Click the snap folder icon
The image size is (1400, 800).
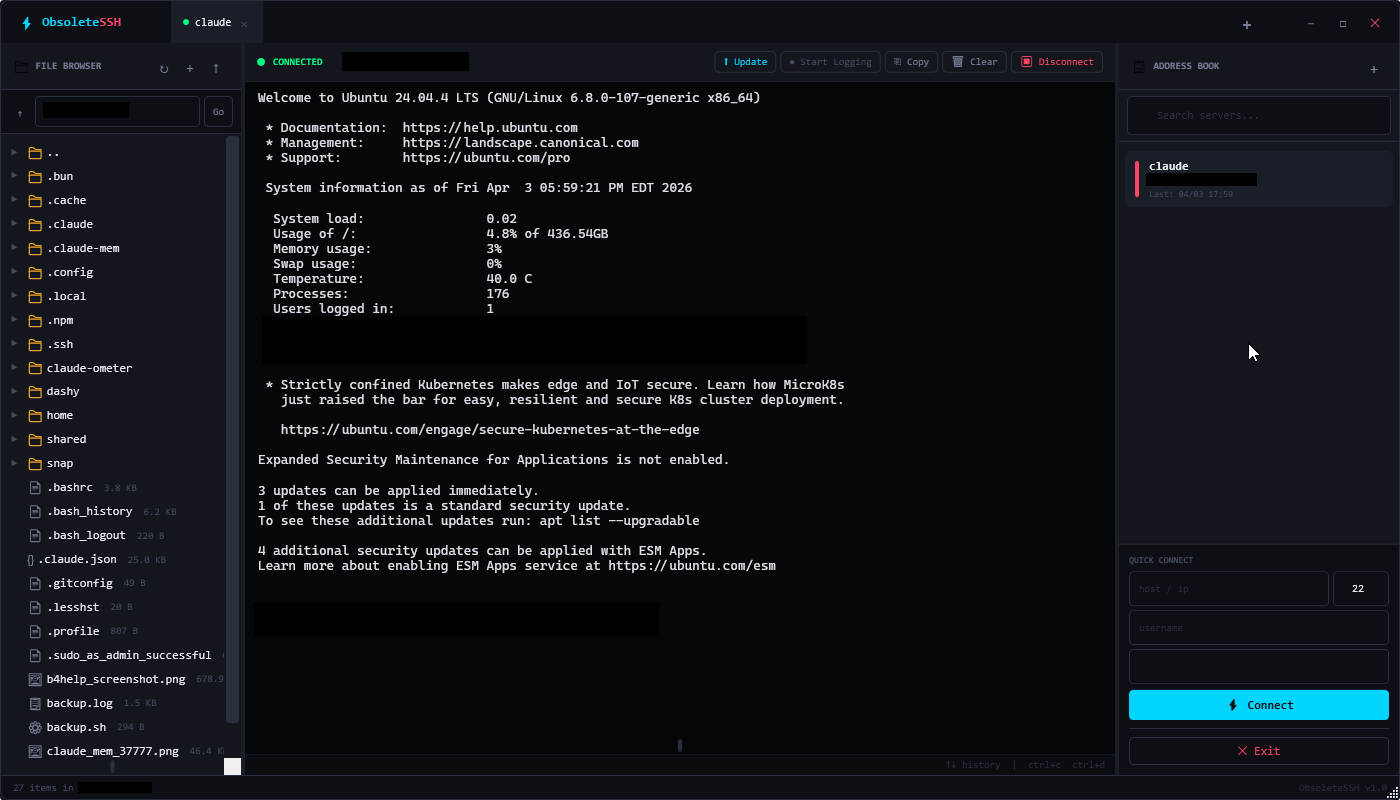[36, 464]
